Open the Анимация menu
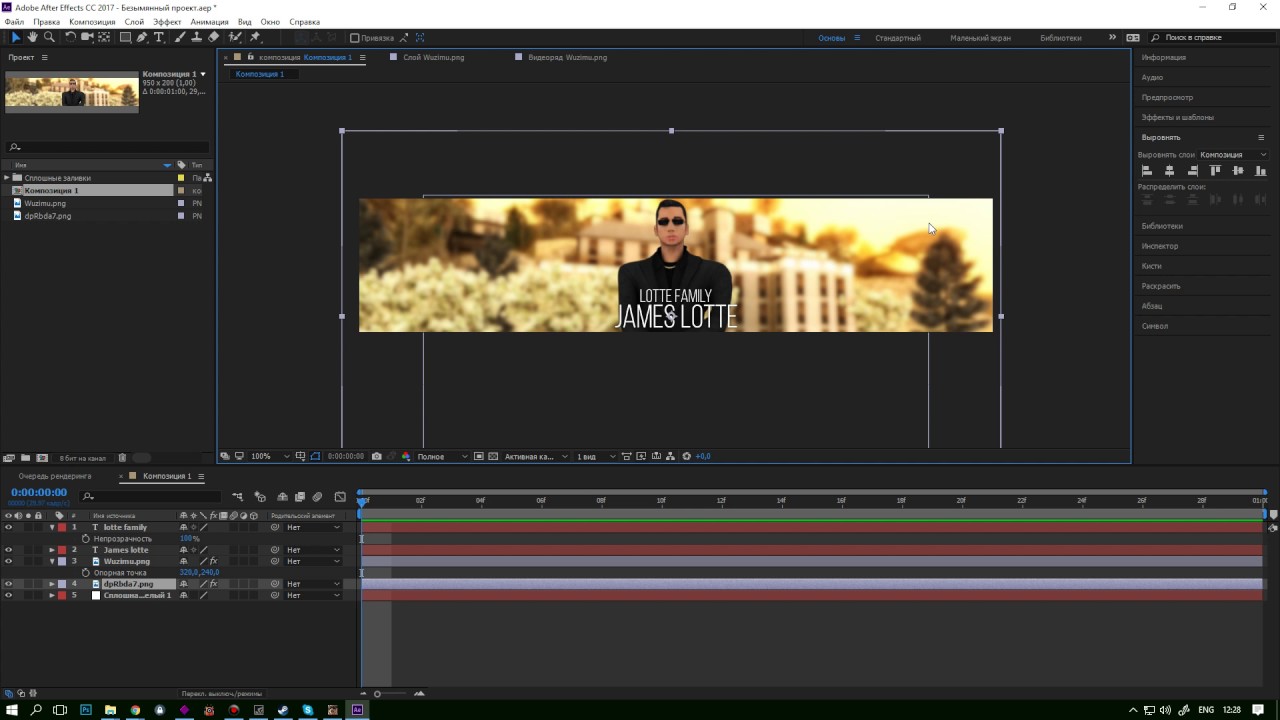Image resolution: width=1280 pixels, height=720 pixels. click(x=209, y=21)
